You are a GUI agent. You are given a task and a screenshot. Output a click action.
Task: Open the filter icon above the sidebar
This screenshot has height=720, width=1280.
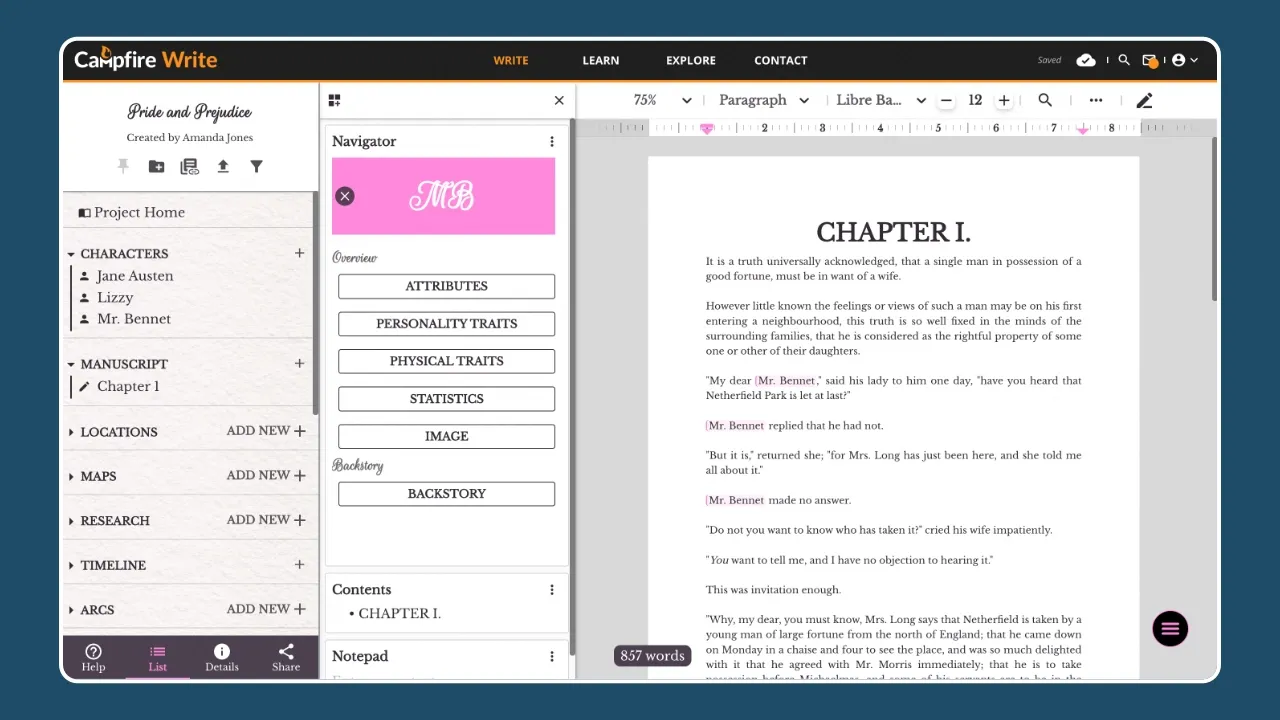tap(256, 166)
